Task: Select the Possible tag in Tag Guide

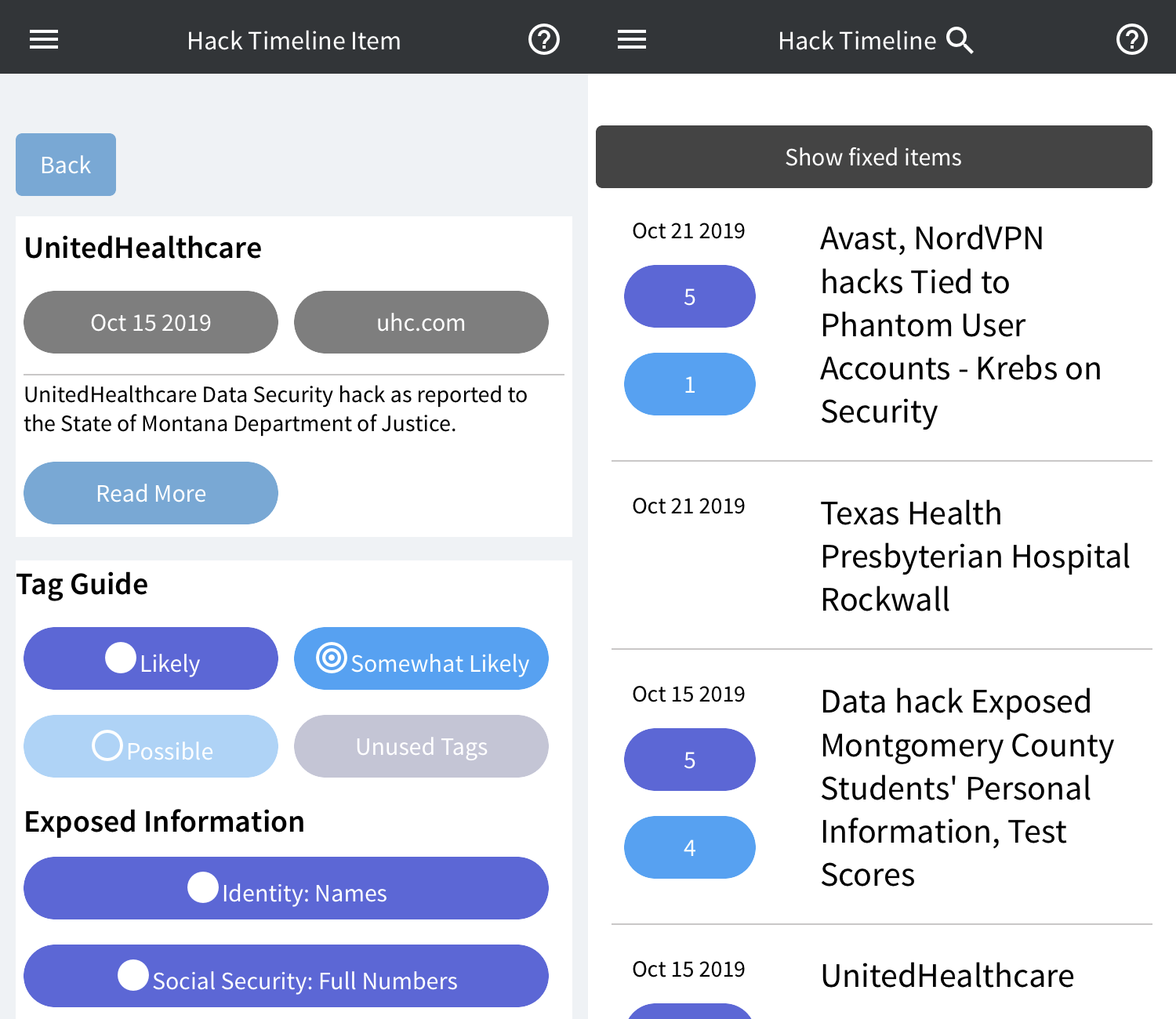Action: (x=151, y=746)
